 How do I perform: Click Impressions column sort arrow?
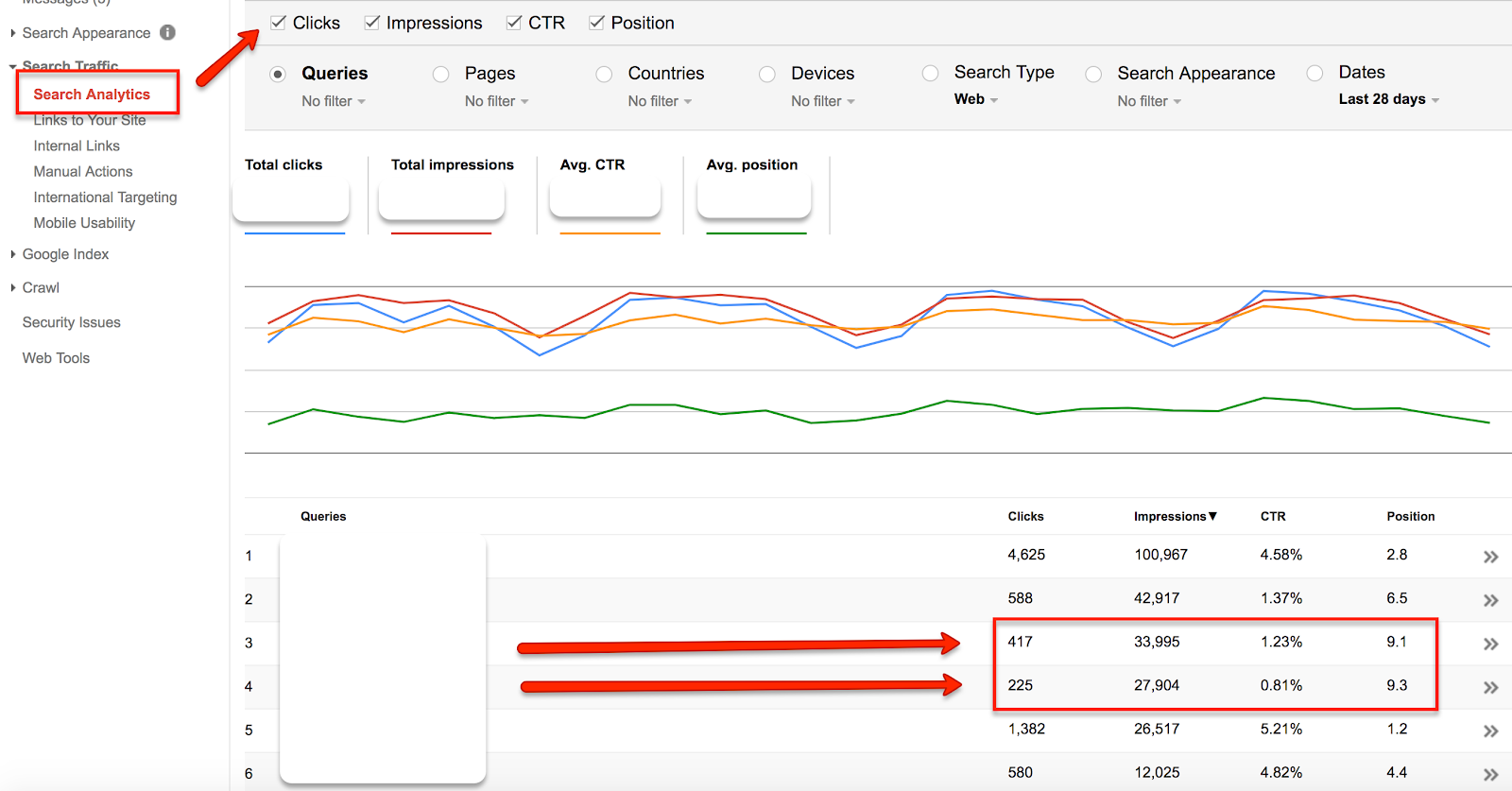click(1212, 516)
